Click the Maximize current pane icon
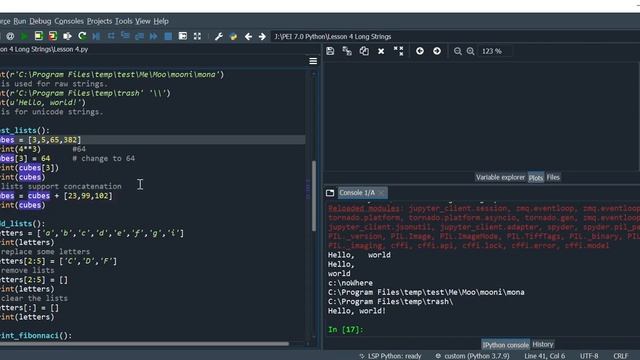Screen dimensions: 640x360 183,36
